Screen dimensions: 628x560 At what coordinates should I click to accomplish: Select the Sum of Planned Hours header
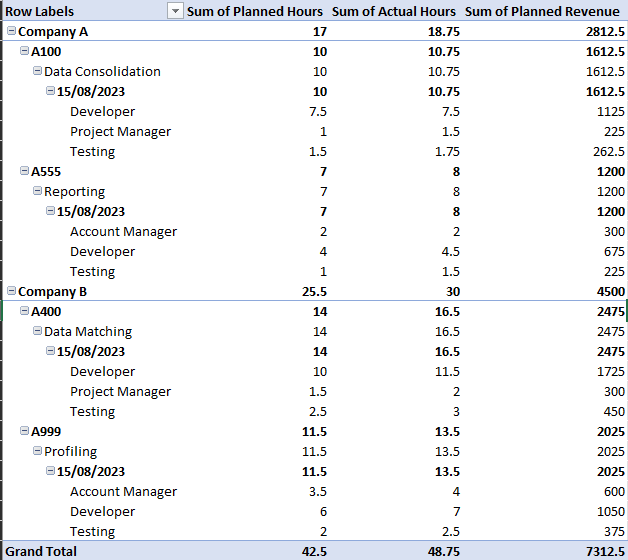[257, 11]
